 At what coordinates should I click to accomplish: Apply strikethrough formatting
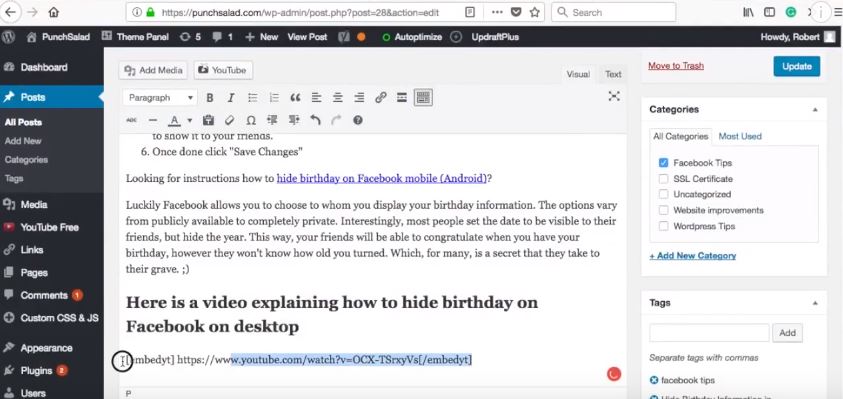point(132,120)
